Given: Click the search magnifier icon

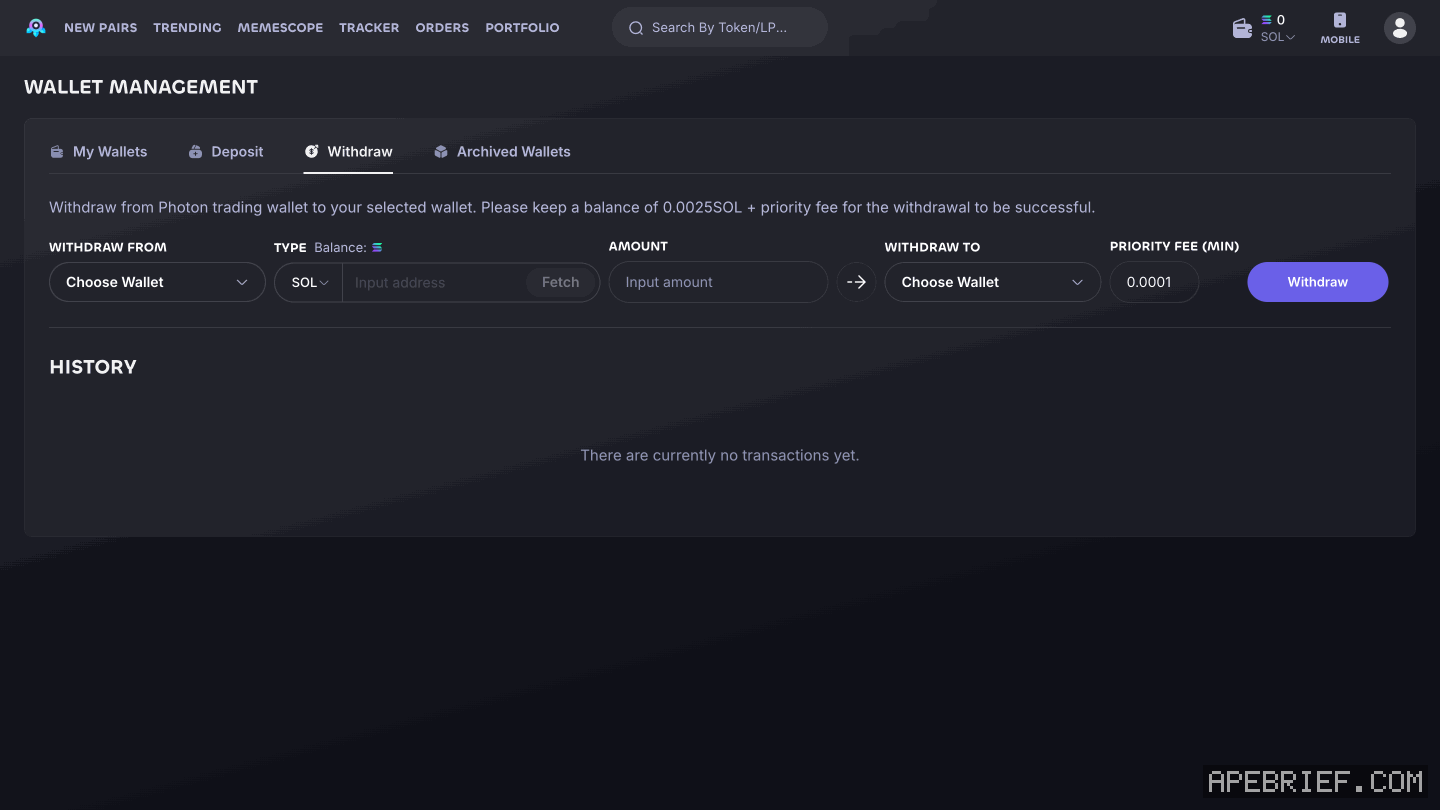Looking at the screenshot, I should (x=636, y=28).
